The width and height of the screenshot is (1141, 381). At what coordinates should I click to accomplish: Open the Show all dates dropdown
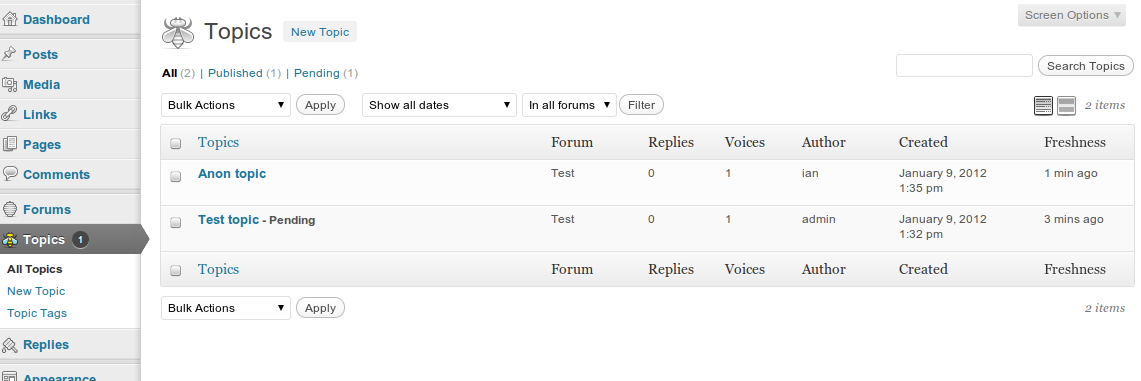(x=440, y=105)
